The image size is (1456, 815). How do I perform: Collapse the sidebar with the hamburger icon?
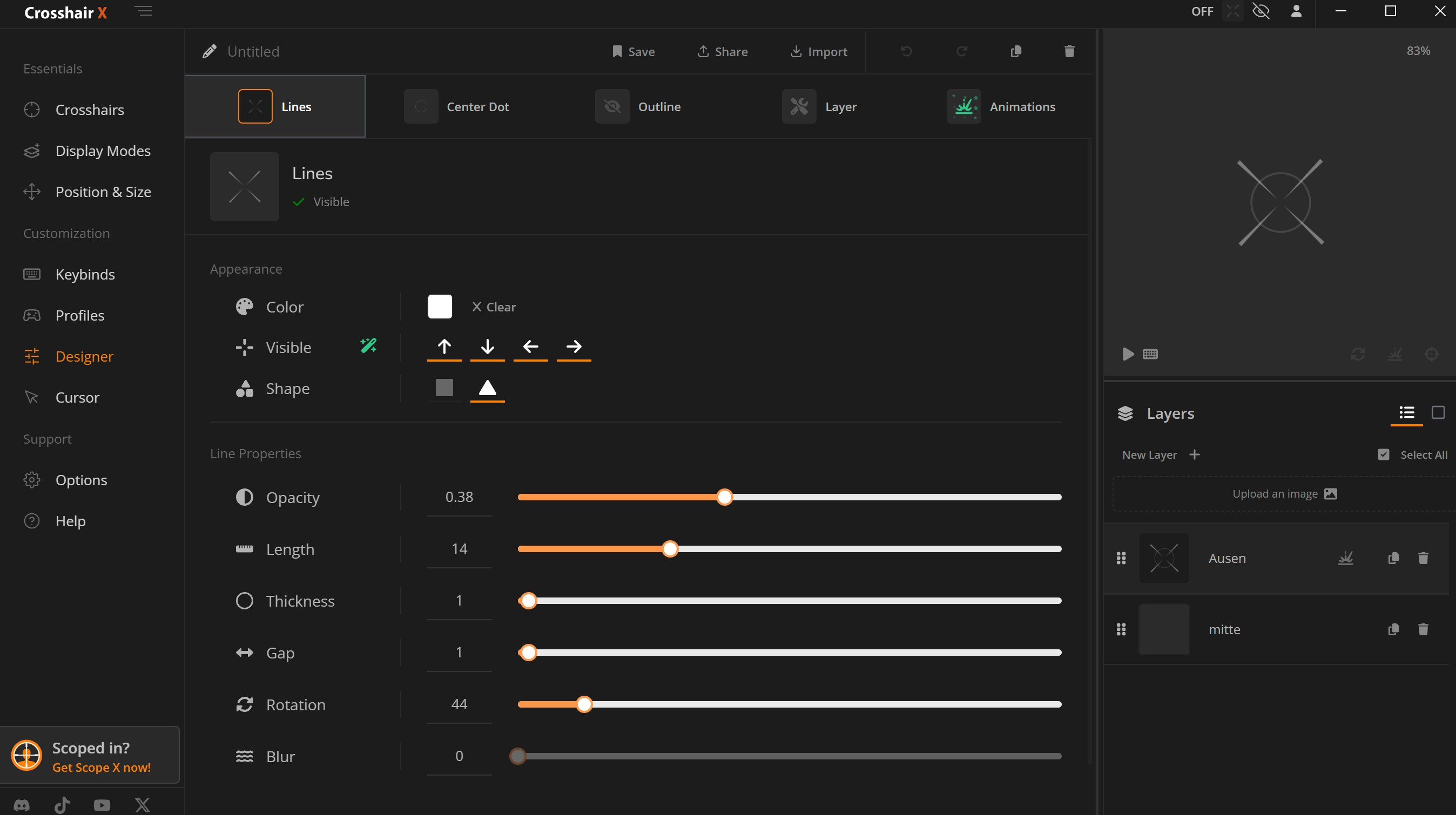144,11
